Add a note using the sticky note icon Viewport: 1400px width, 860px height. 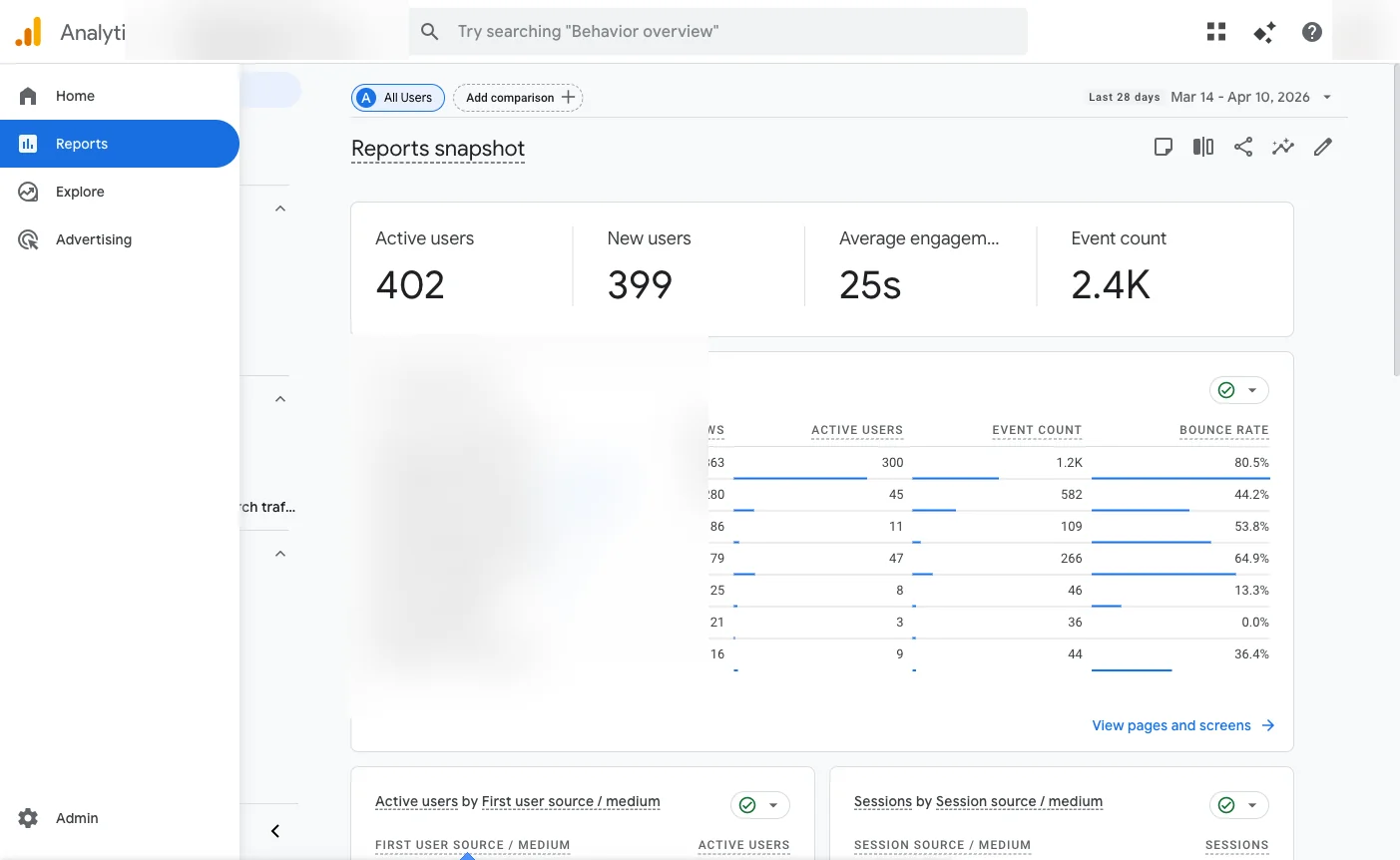1164,147
